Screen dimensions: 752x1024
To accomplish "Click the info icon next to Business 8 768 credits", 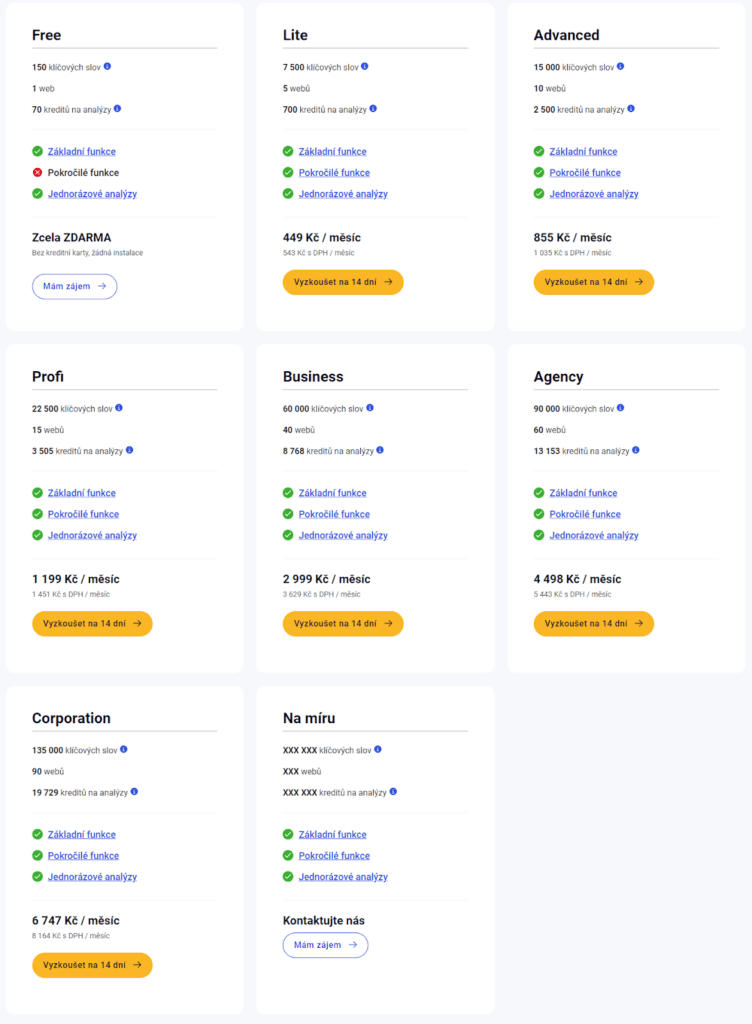I will (x=380, y=450).
